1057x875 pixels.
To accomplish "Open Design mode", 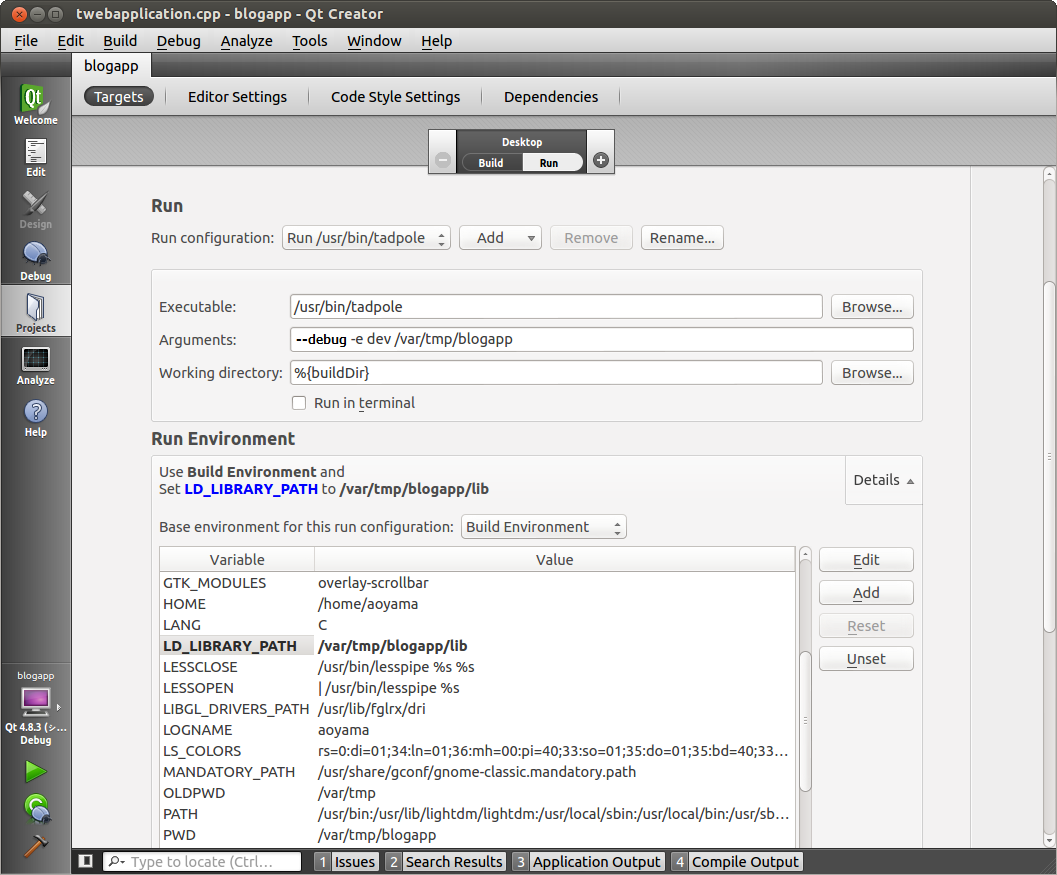I will pos(36,209).
